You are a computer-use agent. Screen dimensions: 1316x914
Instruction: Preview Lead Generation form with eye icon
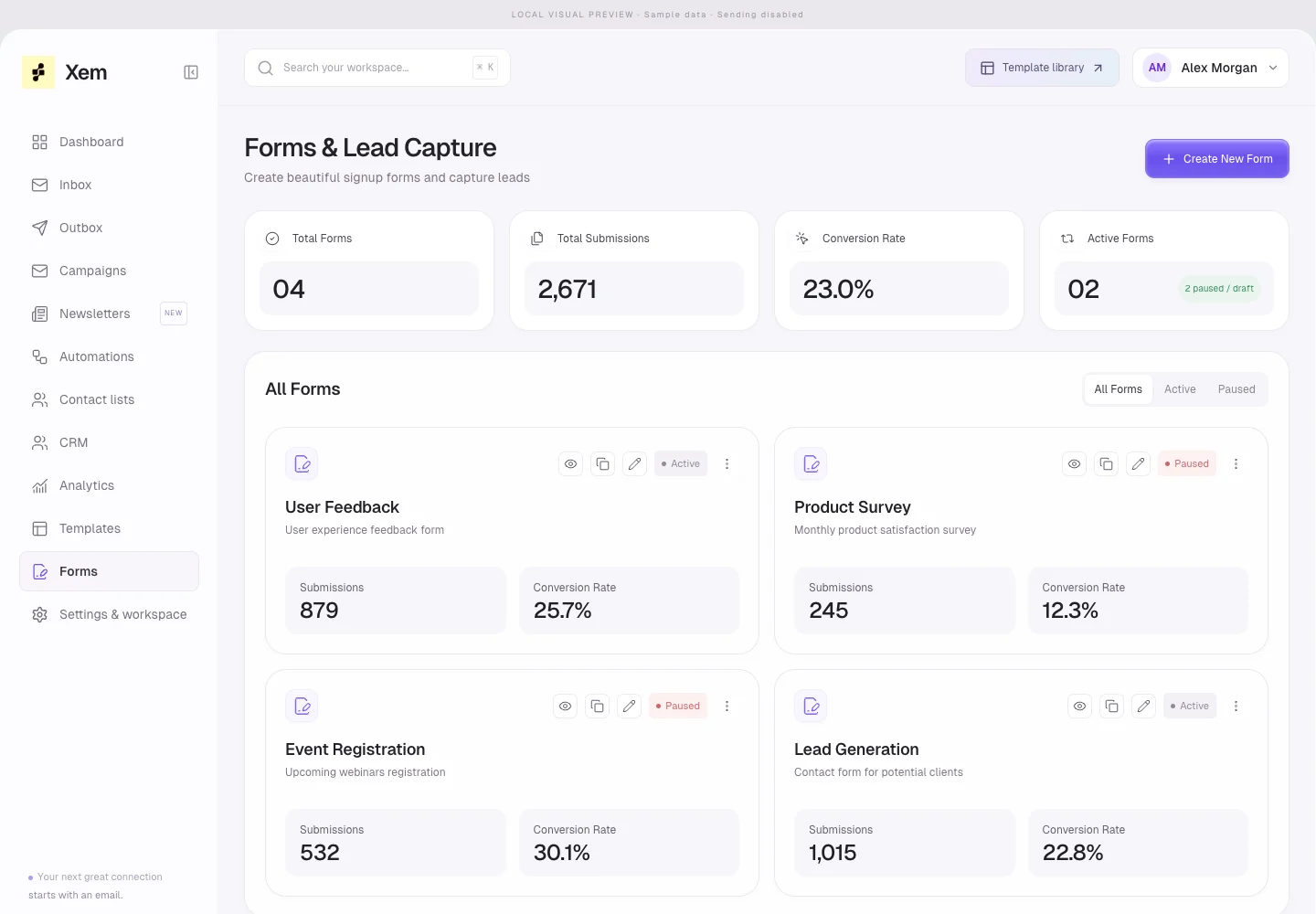[1080, 707]
